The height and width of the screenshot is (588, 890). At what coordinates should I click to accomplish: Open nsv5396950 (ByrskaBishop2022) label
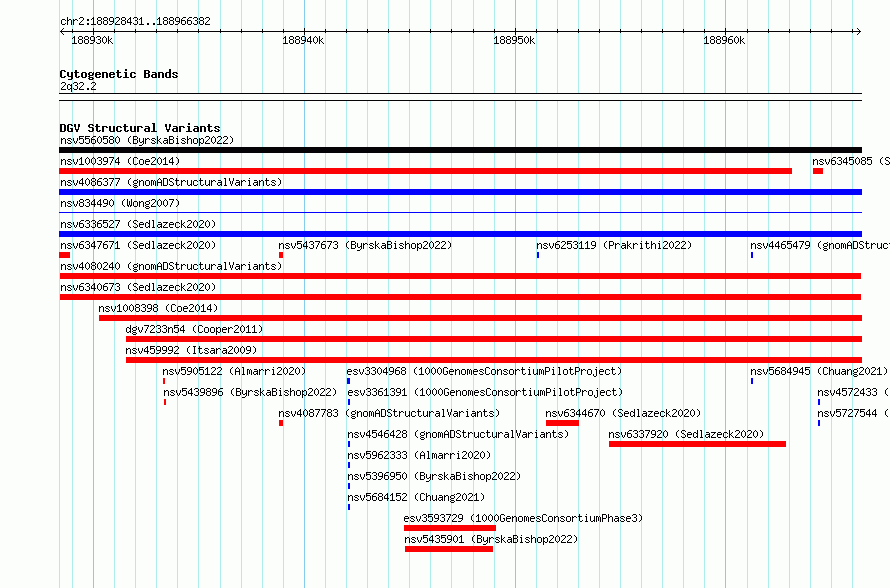[434, 476]
